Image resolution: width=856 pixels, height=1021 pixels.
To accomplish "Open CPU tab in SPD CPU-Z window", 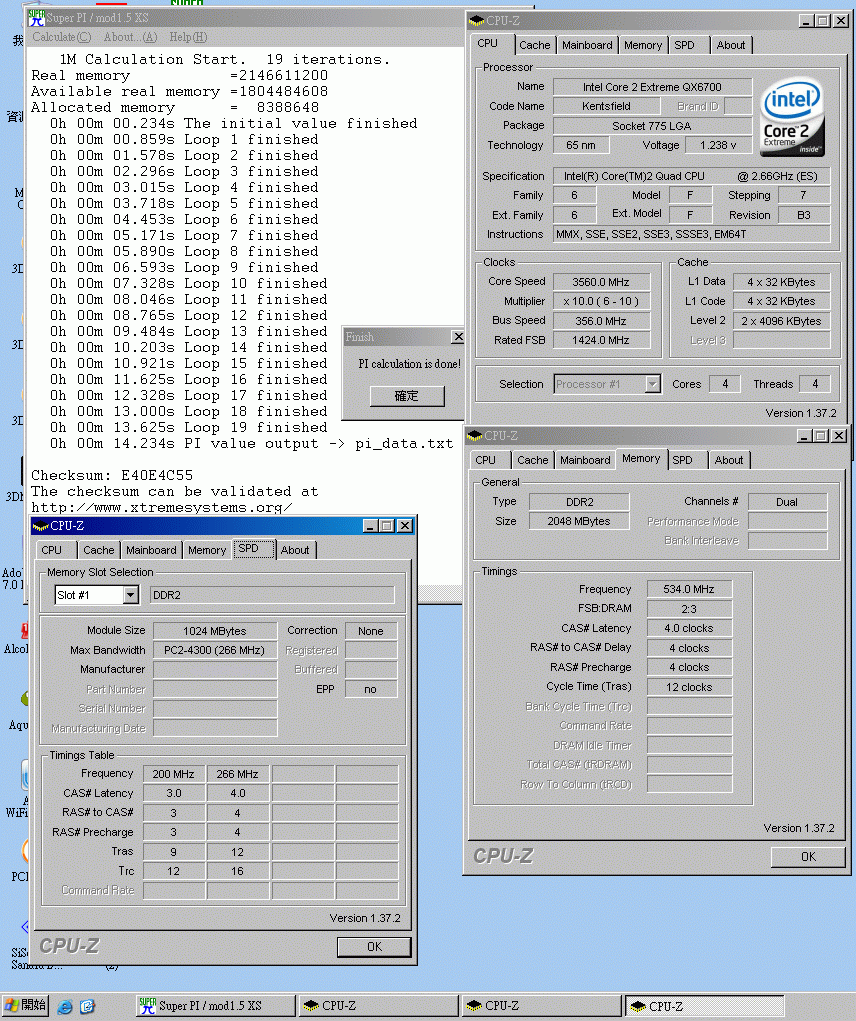I will coord(51,550).
